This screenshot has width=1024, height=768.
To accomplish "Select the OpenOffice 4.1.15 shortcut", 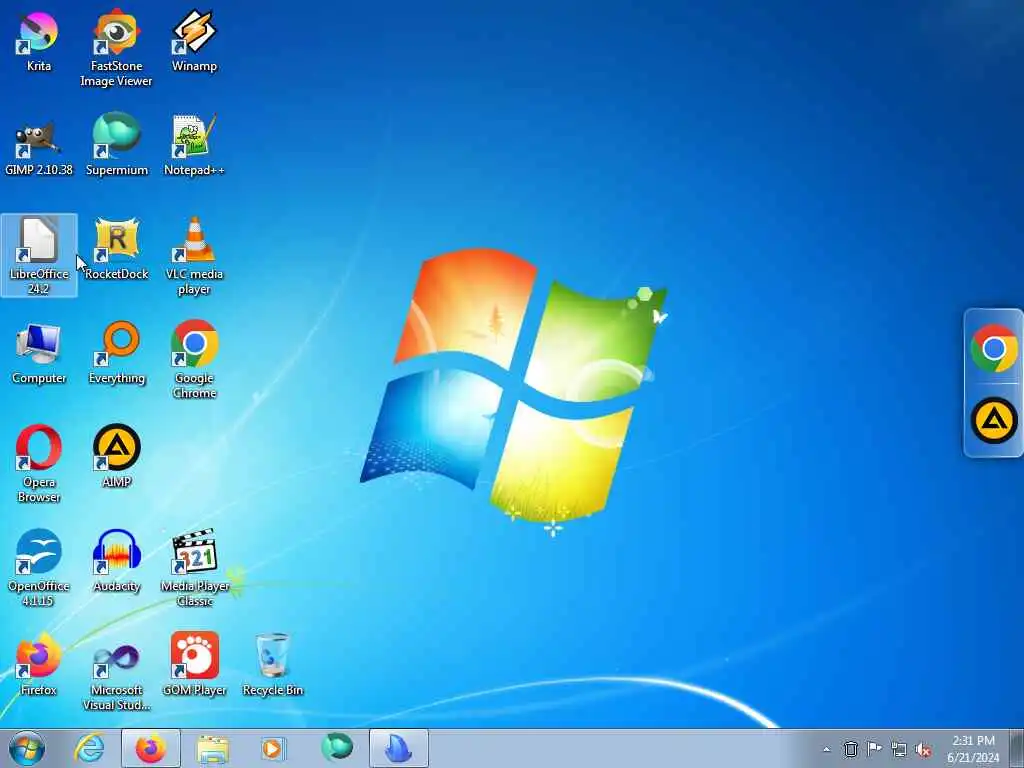I will point(39,568).
